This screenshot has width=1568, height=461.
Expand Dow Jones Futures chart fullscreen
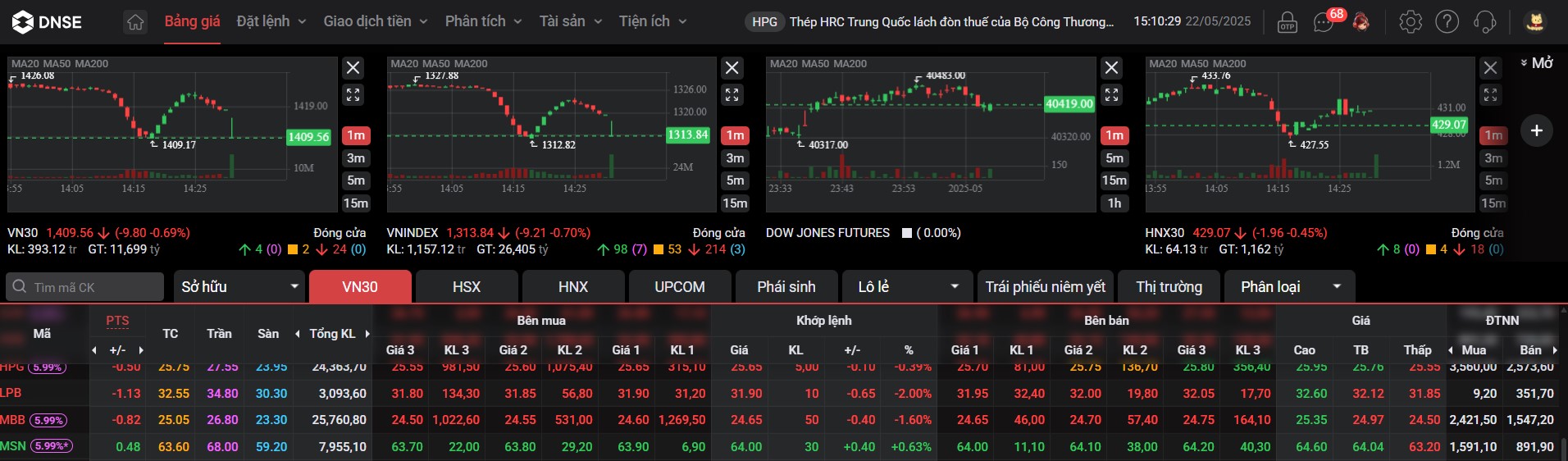1112,94
